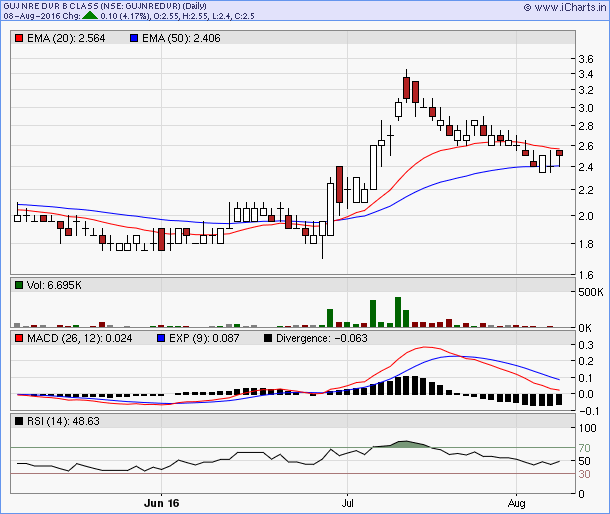Click the 3.4 price axis label
Viewport: 610px width, 514px height.
point(586,74)
